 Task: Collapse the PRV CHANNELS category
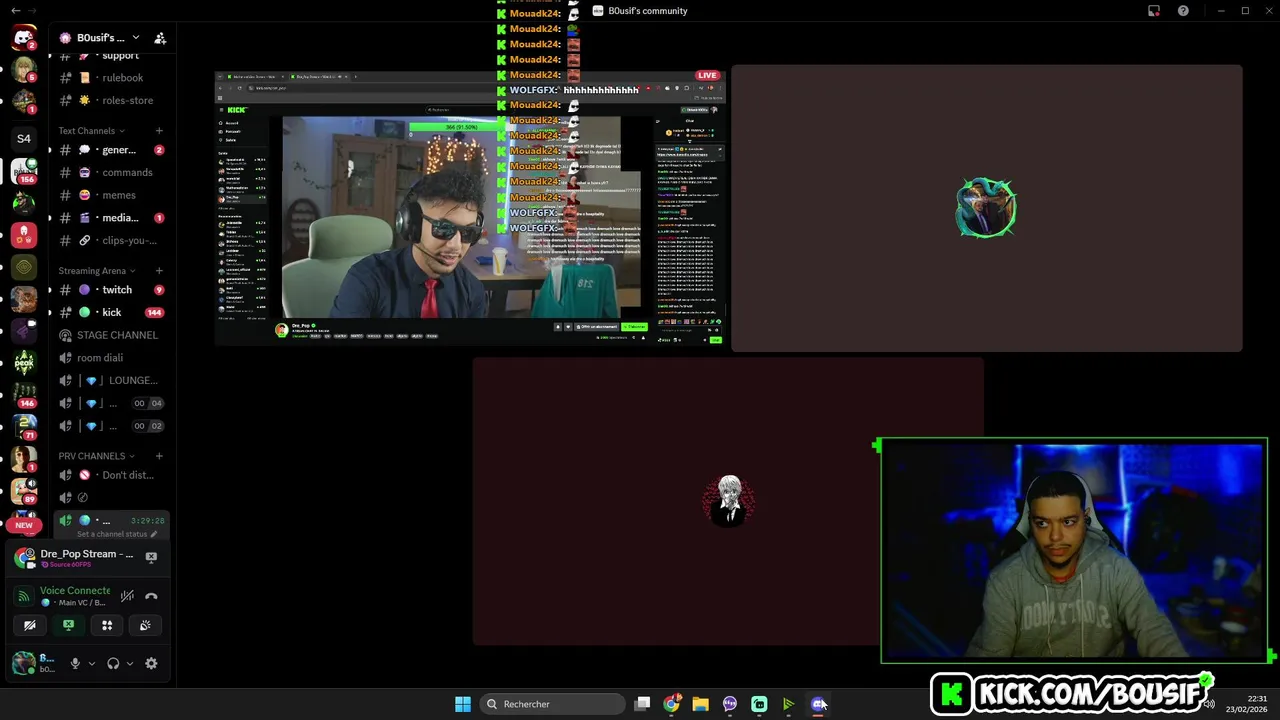96,456
